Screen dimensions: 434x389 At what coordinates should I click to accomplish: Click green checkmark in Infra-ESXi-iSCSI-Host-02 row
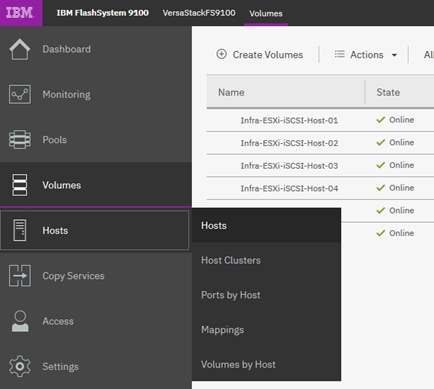(381, 142)
